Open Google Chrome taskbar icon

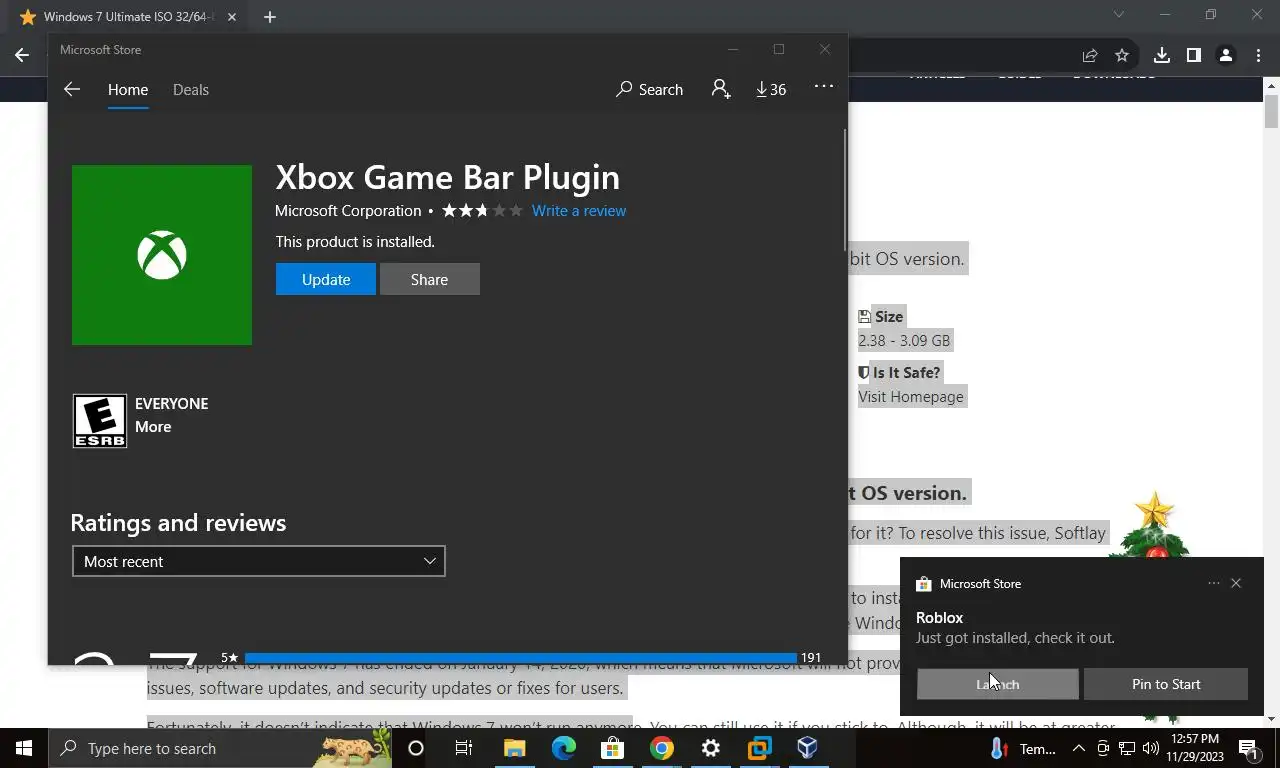[661, 748]
